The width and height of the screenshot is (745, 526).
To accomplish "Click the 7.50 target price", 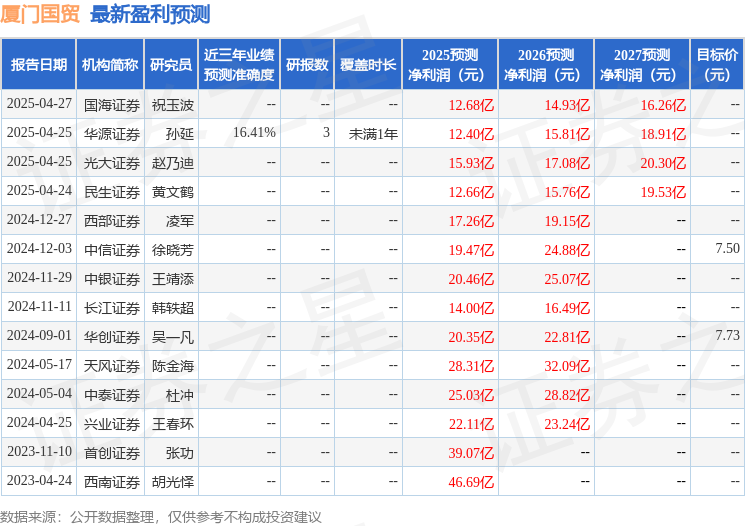I will (x=727, y=249).
